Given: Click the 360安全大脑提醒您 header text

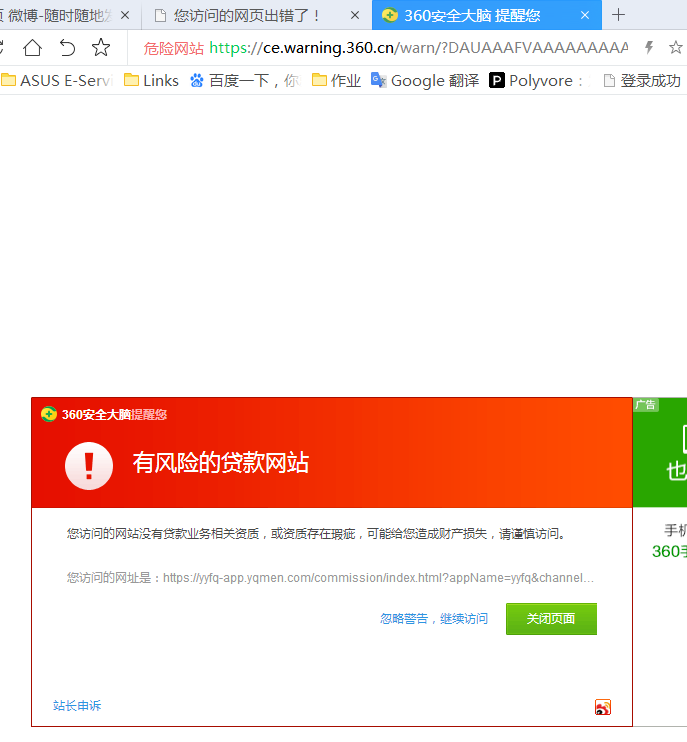Looking at the screenshot, I should click(114, 415).
